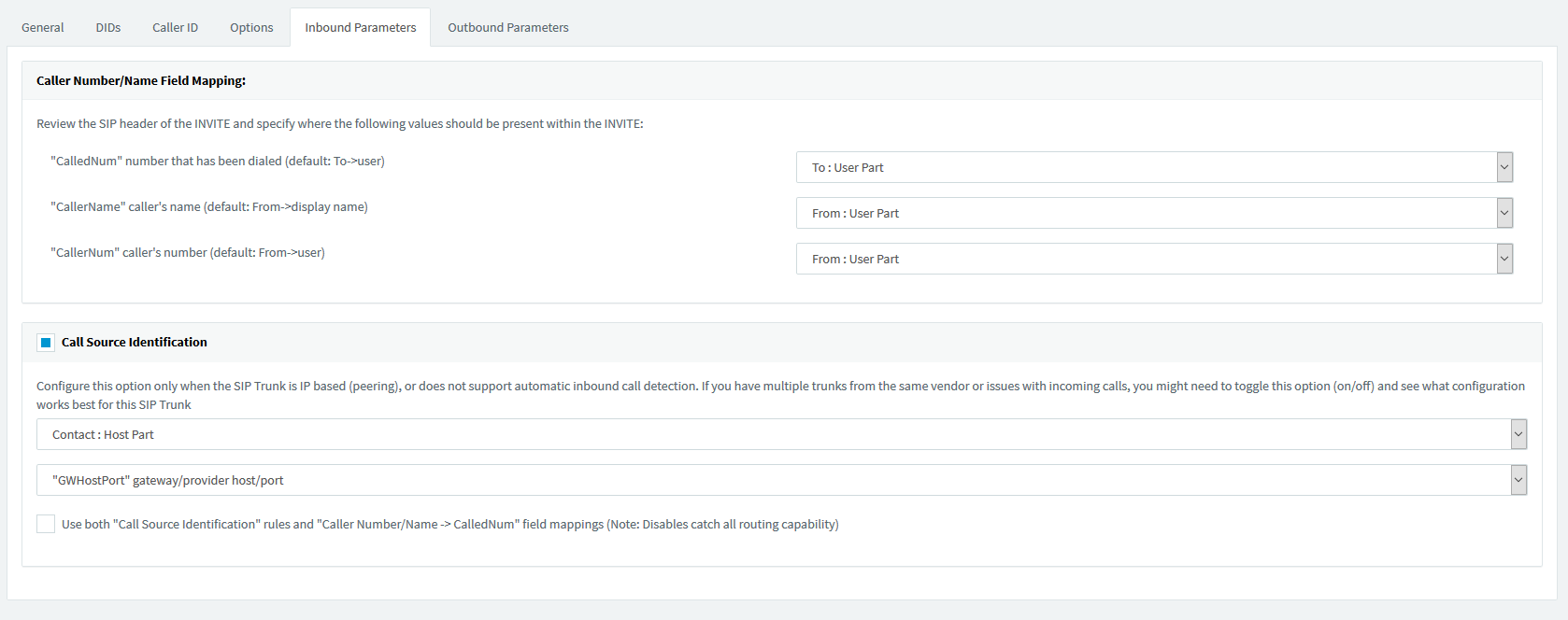The height and width of the screenshot is (620, 1568).
Task: Open the GWHostPort gateway/provider dropdown
Action: coord(781,480)
